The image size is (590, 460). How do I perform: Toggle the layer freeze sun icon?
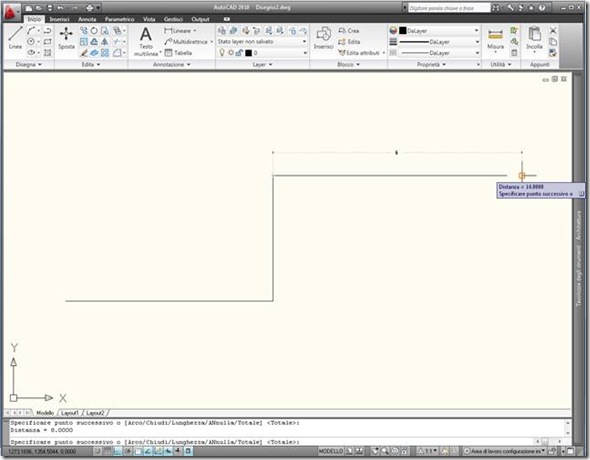(231, 53)
